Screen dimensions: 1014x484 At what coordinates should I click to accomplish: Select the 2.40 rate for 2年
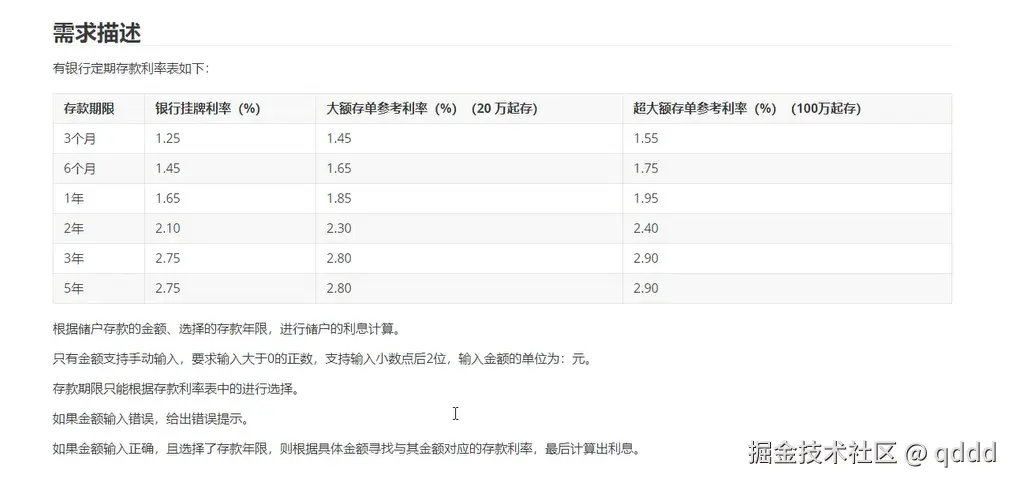click(x=645, y=228)
